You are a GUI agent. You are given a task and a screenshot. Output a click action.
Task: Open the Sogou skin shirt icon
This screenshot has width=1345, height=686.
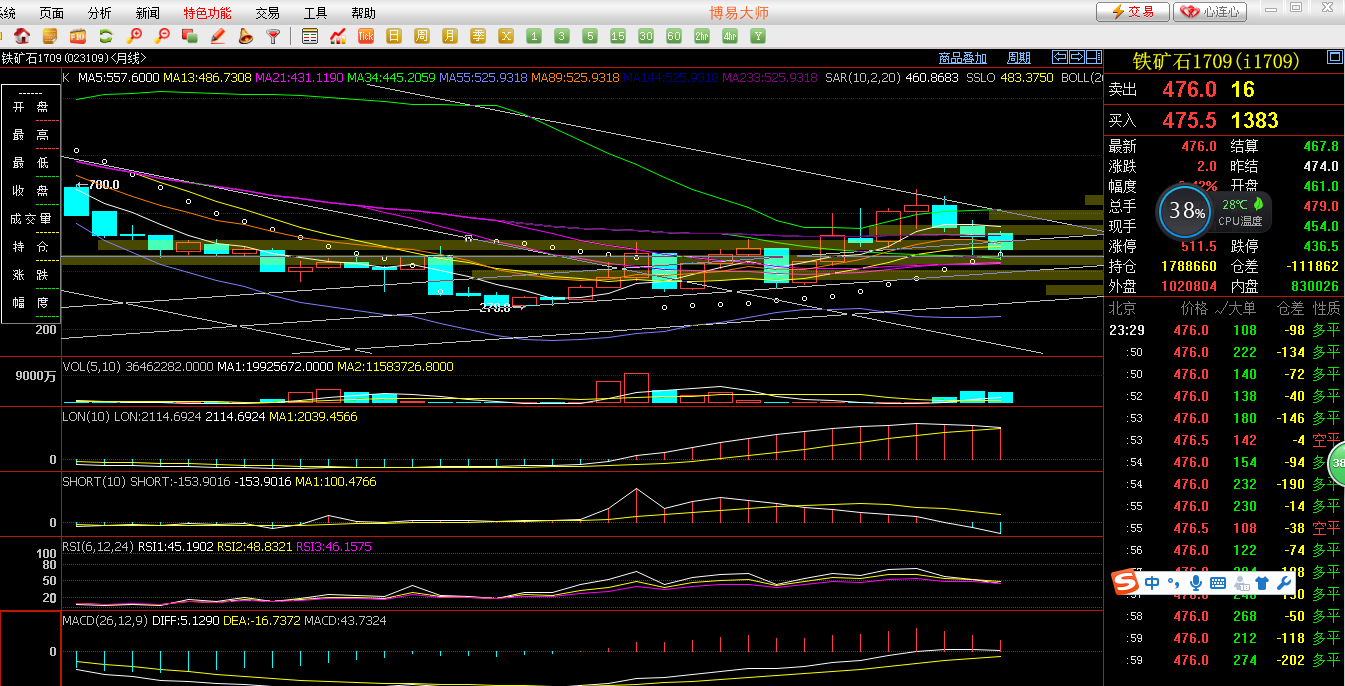[x=1261, y=582]
